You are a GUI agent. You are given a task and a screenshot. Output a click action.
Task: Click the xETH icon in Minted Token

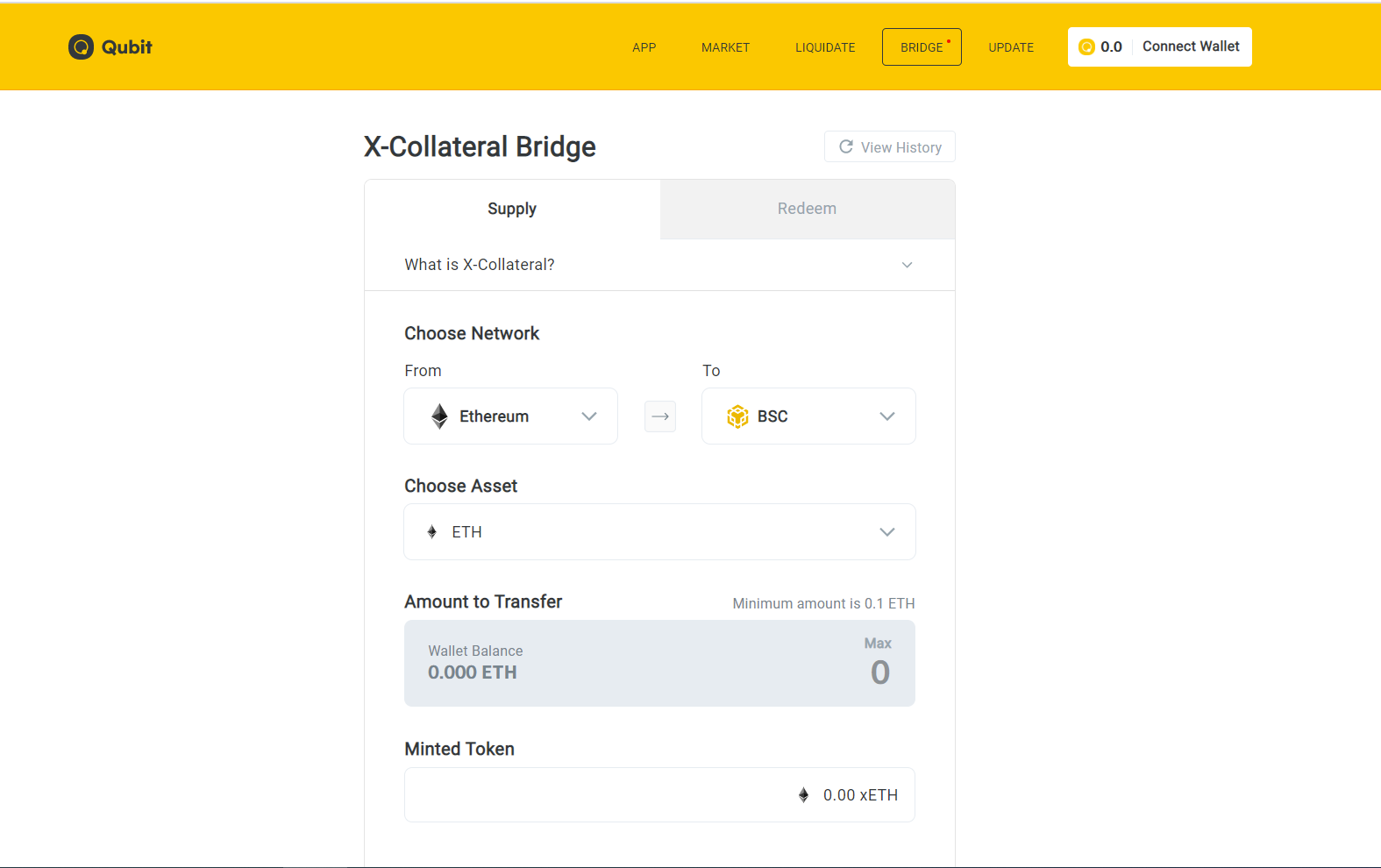click(804, 795)
